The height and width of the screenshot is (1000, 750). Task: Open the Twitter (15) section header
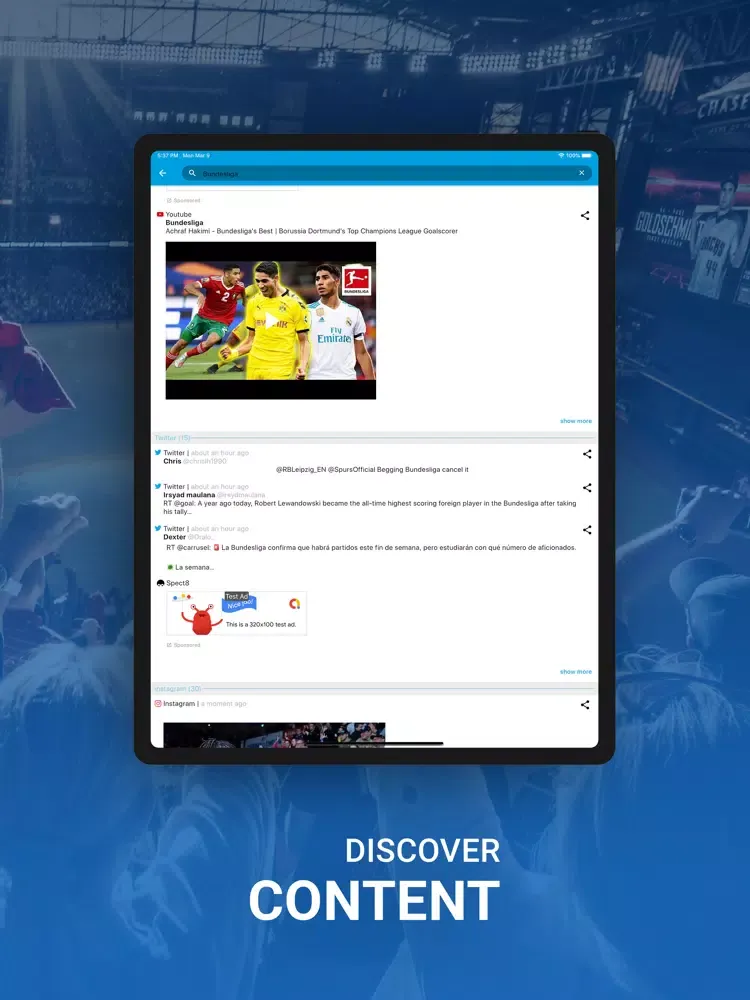[172, 438]
